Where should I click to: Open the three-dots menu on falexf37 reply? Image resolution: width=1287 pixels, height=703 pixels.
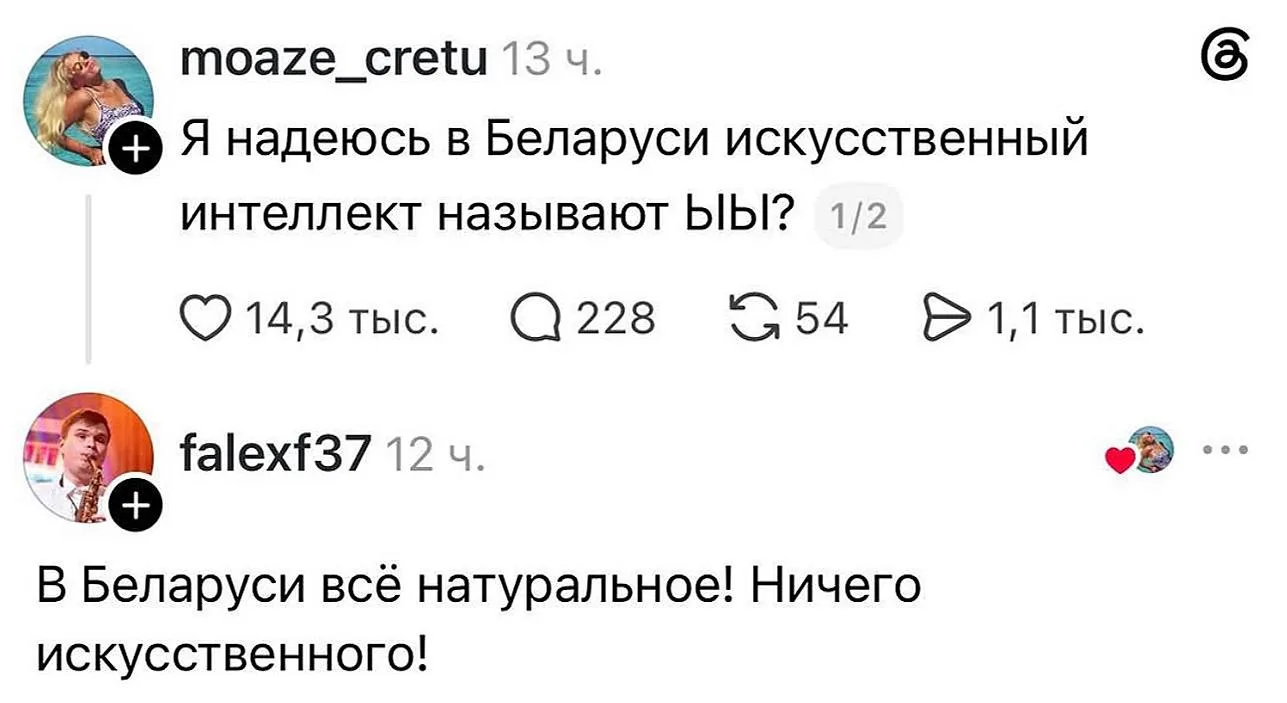click(1228, 450)
